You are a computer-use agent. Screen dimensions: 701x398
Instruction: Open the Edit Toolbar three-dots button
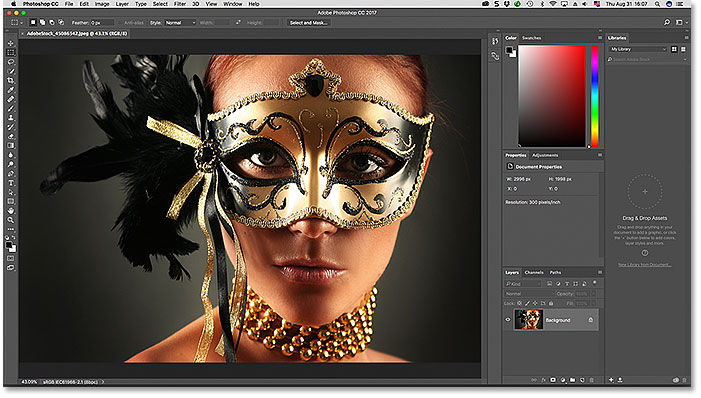point(11,229)
